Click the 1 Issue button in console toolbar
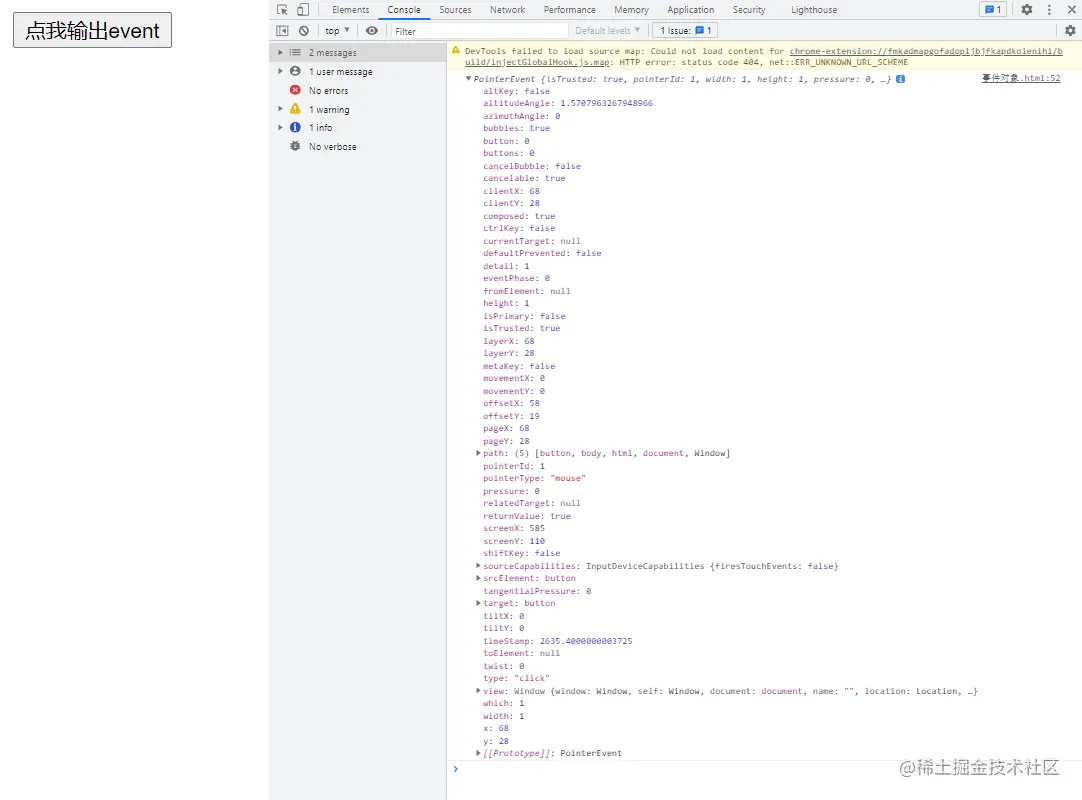The width and height of the screenshot is (1082, 800). 685,30
